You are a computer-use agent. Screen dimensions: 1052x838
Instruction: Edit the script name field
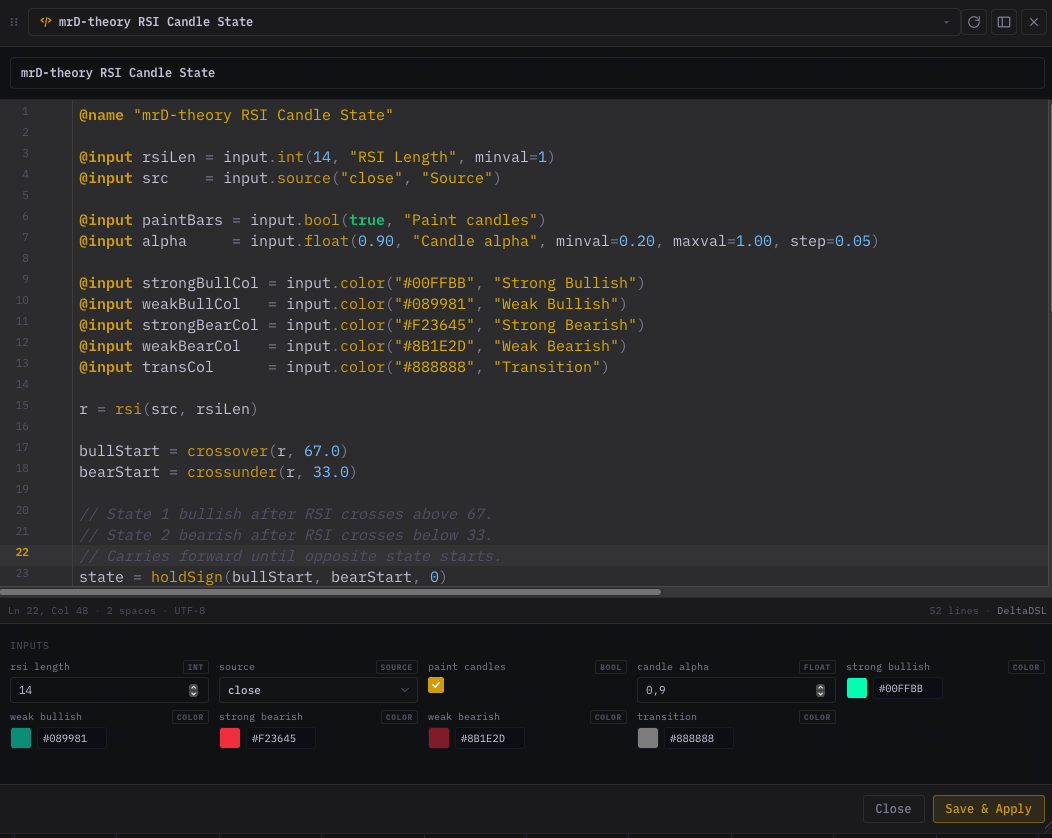pos(527,72)
